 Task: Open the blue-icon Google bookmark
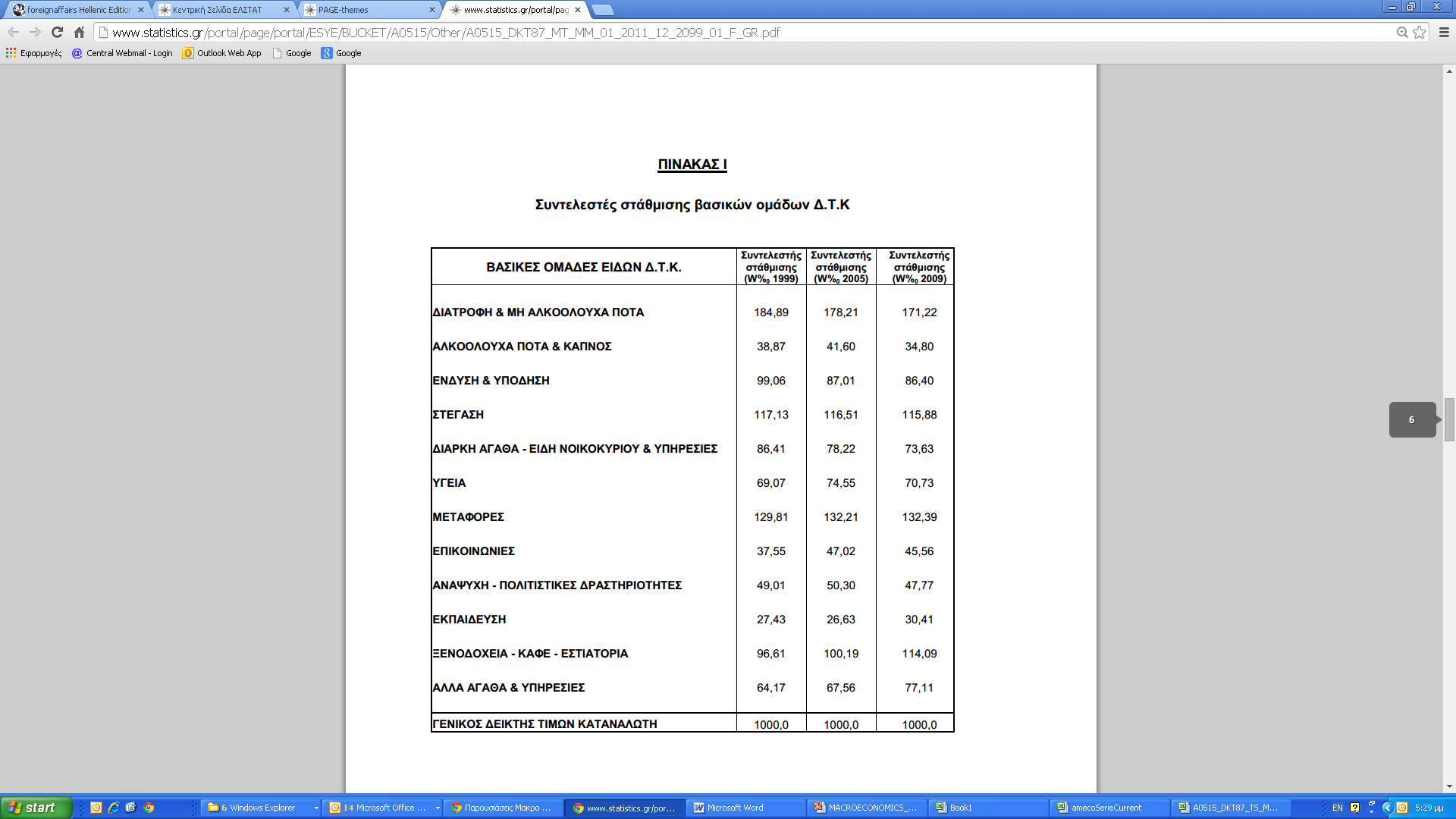(341, 53)
